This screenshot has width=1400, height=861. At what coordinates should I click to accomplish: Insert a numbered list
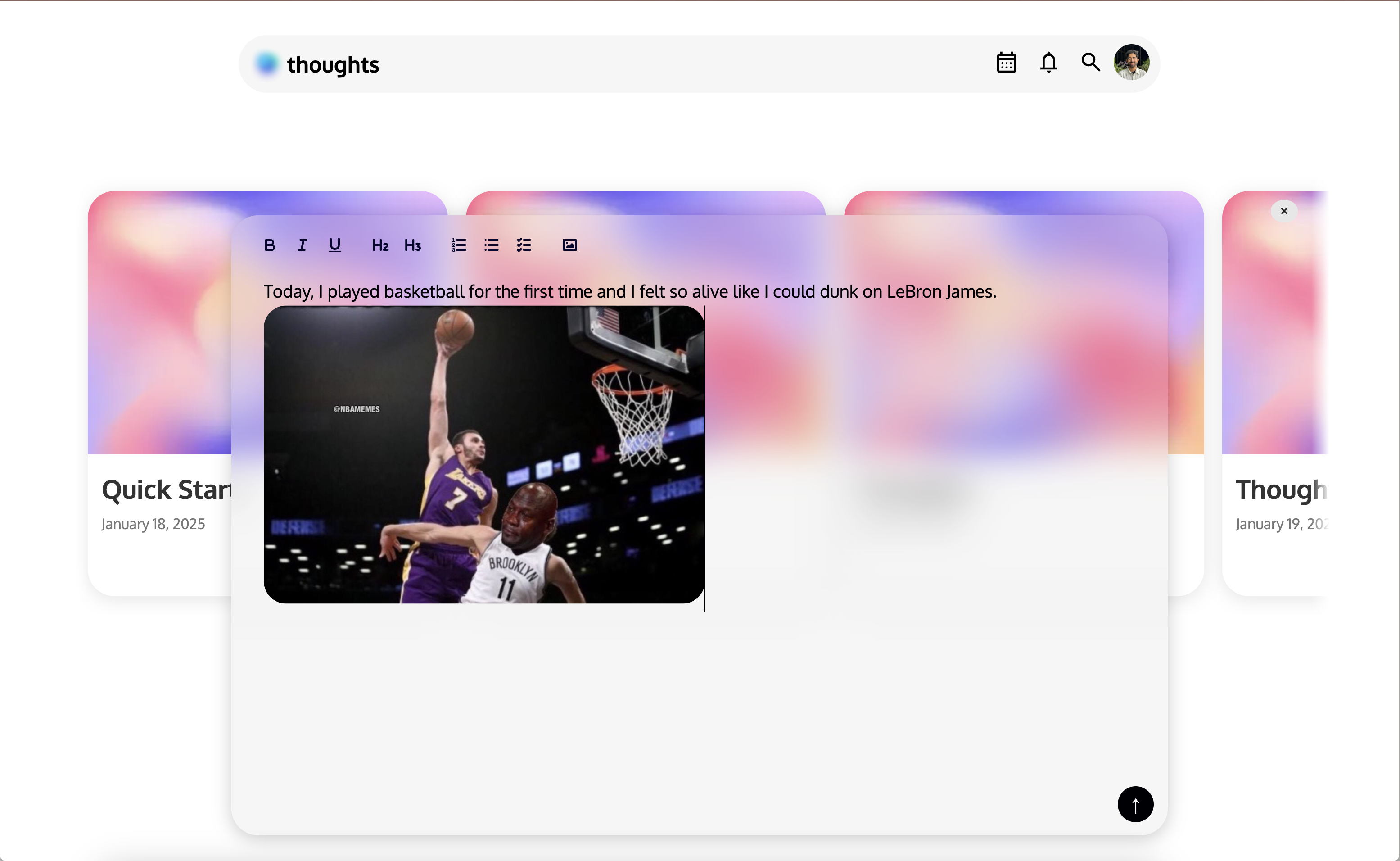pos(459,245)
